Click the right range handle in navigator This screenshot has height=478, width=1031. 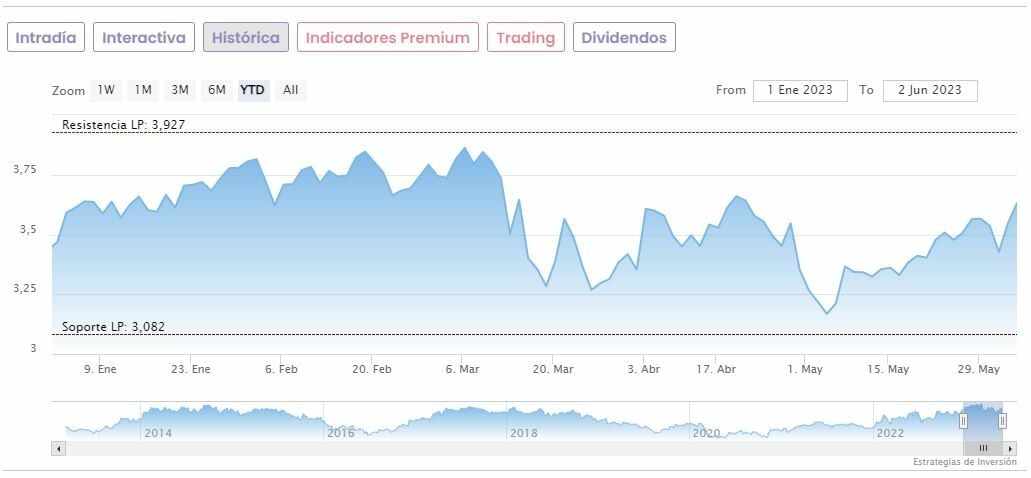point(1002,421)
